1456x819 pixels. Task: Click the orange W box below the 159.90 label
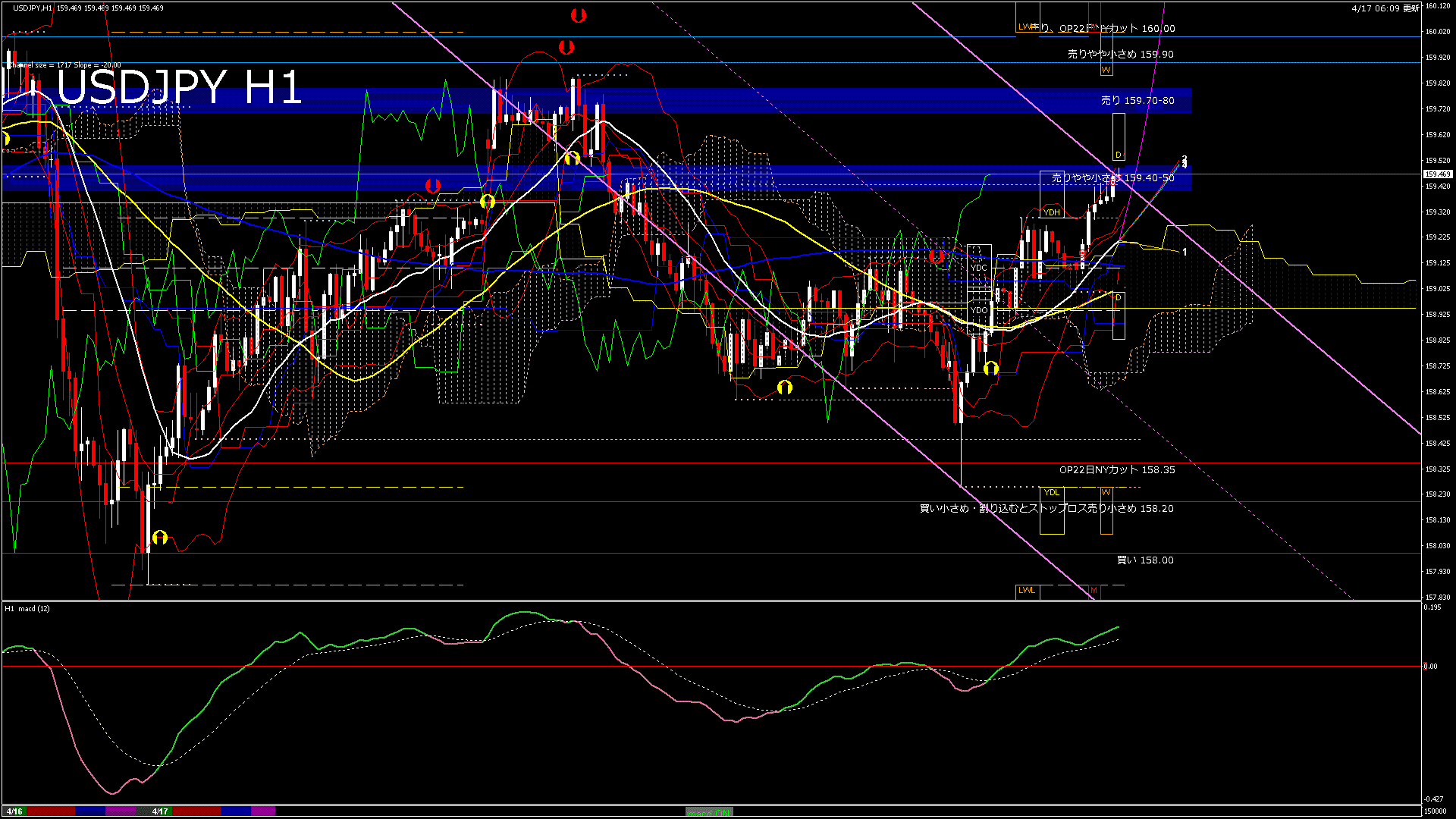pyautogui.click(x=1106, y=70)
